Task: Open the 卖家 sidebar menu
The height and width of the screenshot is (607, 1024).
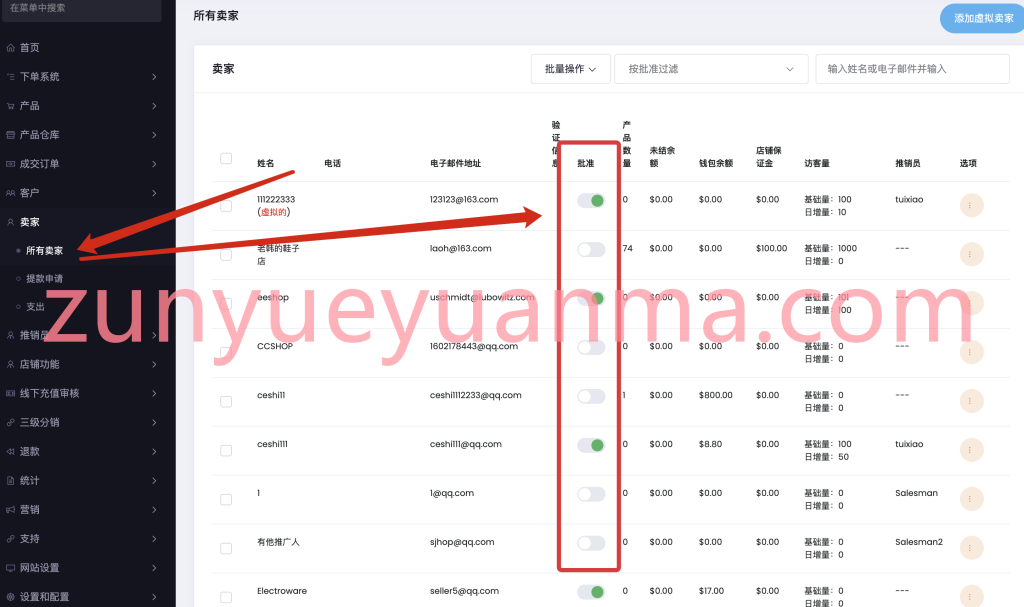Action: click(x=29, y=222)
